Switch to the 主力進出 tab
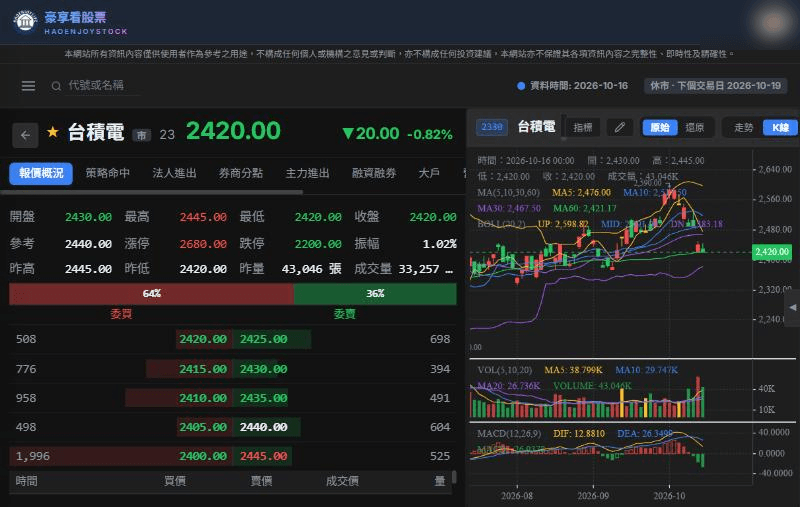Viewport: 800px width, 507px height. point(307,173)
